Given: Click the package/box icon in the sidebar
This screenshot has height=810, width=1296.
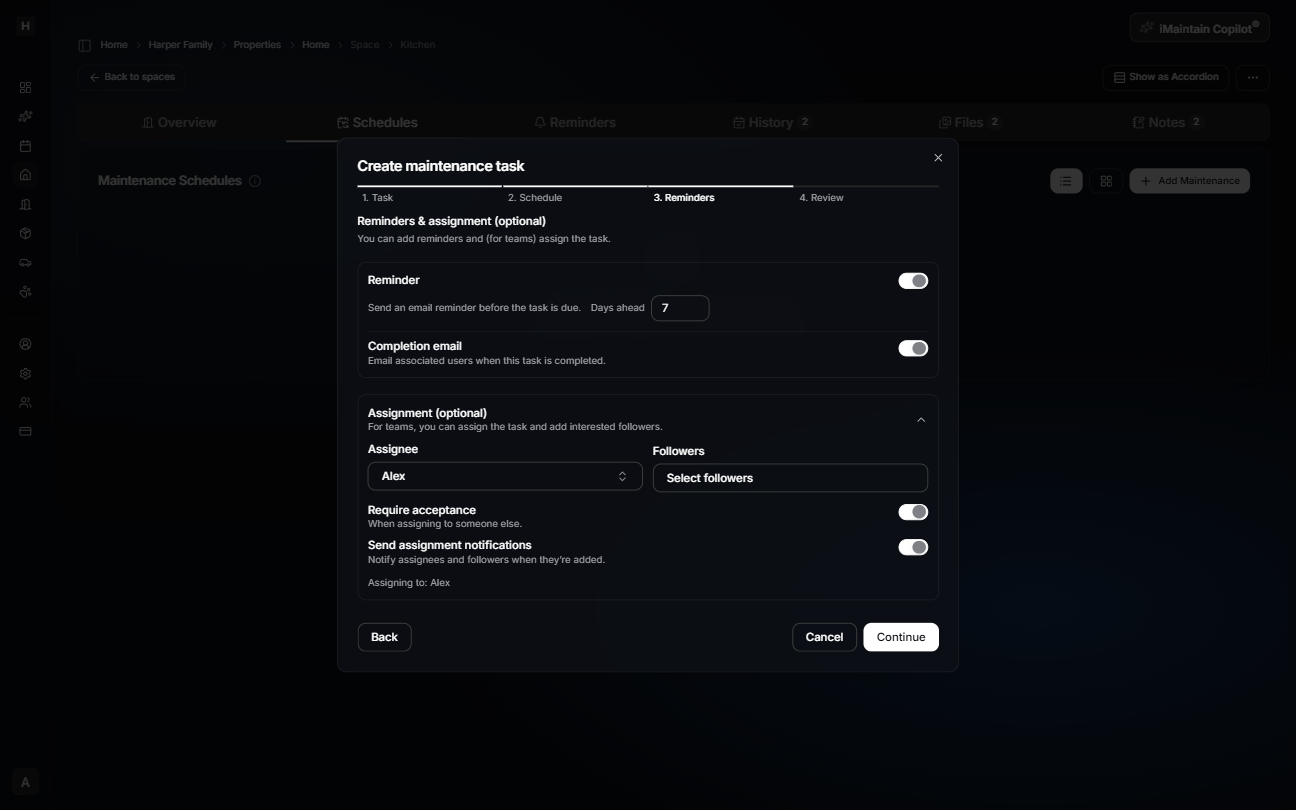Looking at the screenshot, I should pyautogui.click(x=25, y=232).
